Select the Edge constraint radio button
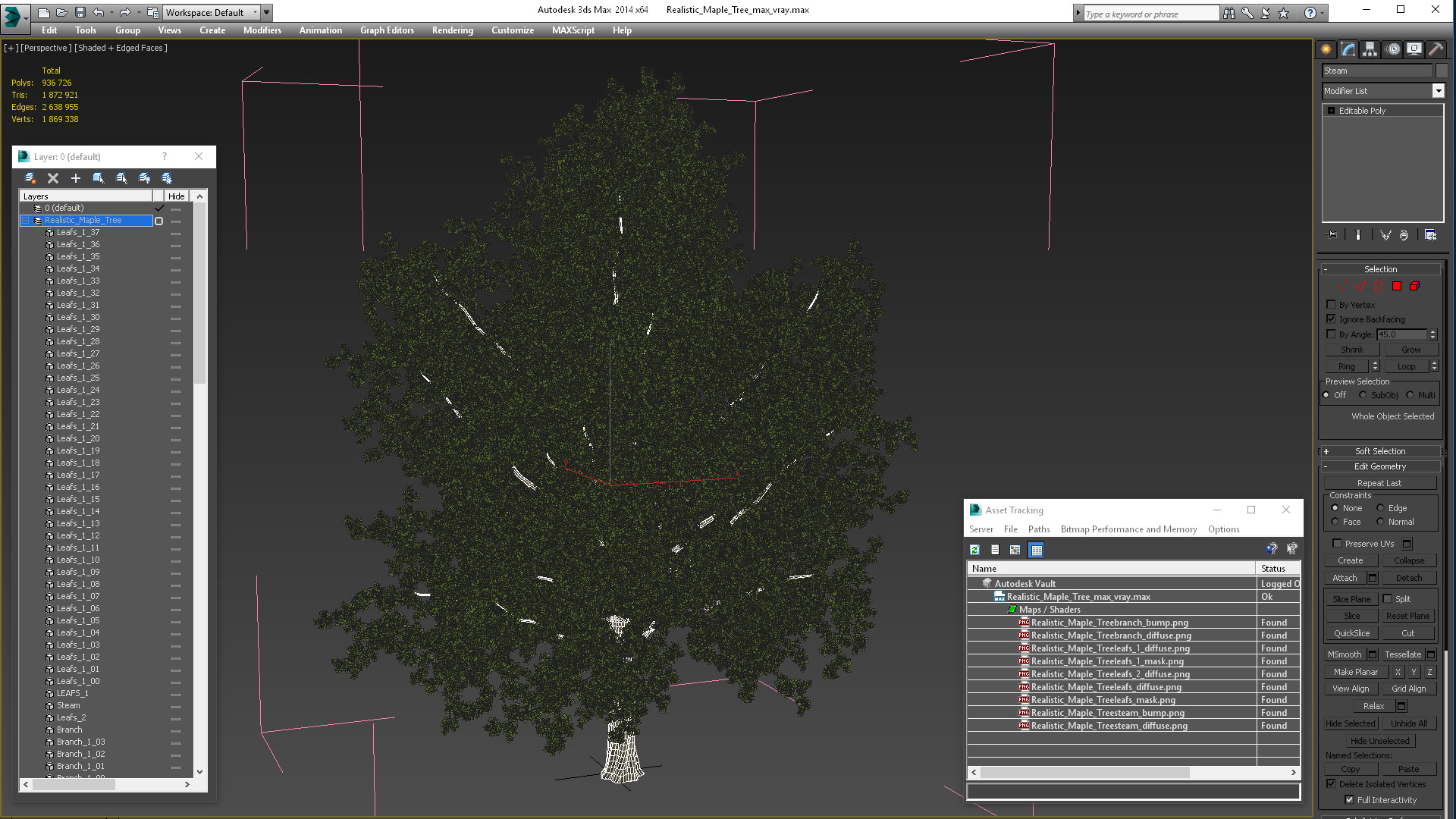The height and width of the screenshot is (819, 1456). [x=1380, y=508]
